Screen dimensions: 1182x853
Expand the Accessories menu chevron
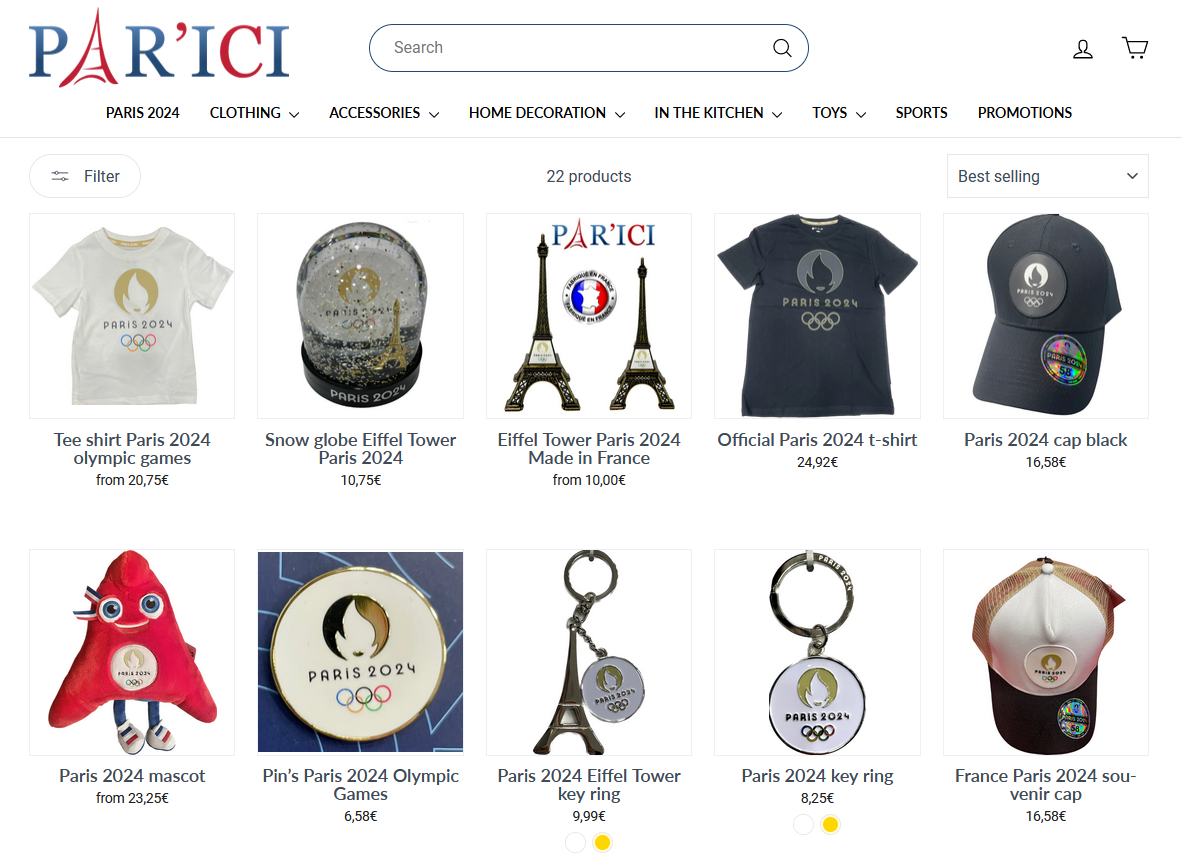434,115
